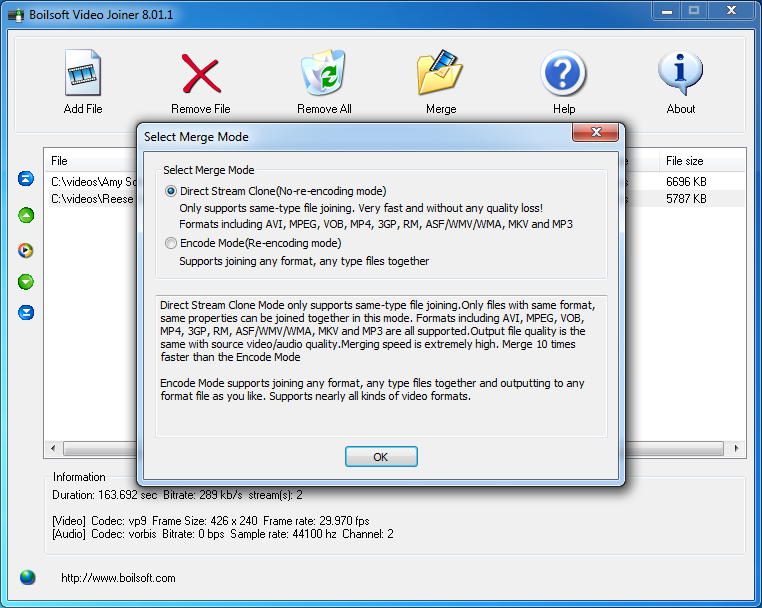Click the Add File label text
762x608 pixels.
click(x=83, y=109)
